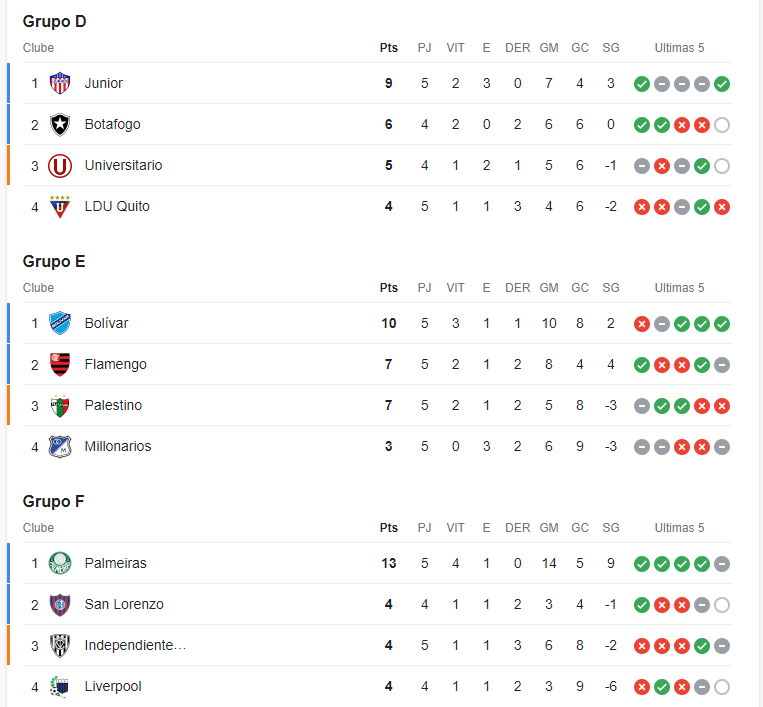Click the Liverpool club crest icon
The width and height of the screenshot is (763, 707).
coord(60,687)
